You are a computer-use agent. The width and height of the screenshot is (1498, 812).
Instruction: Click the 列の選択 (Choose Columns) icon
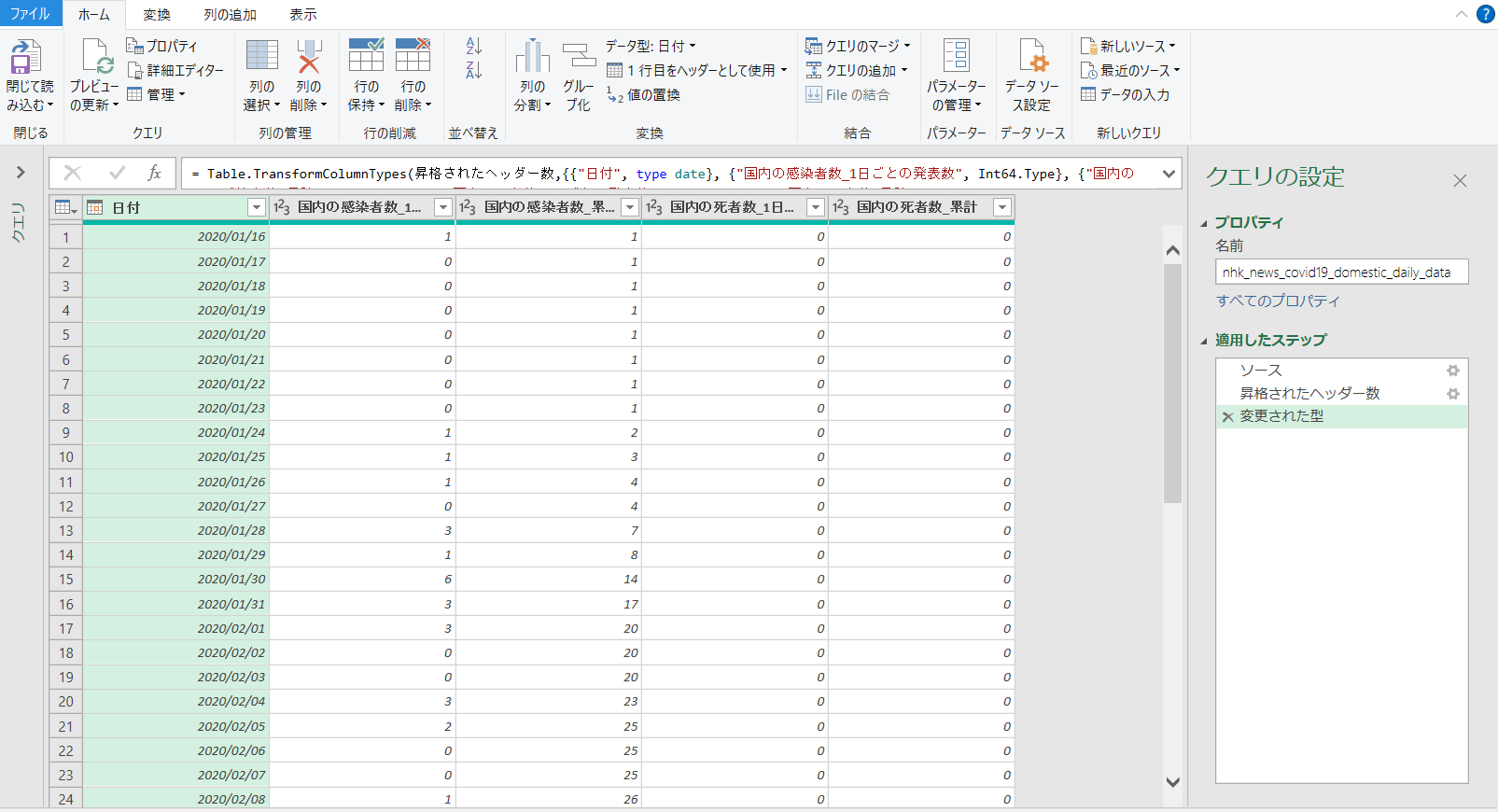pyautogui.click(x=262, y=56)
